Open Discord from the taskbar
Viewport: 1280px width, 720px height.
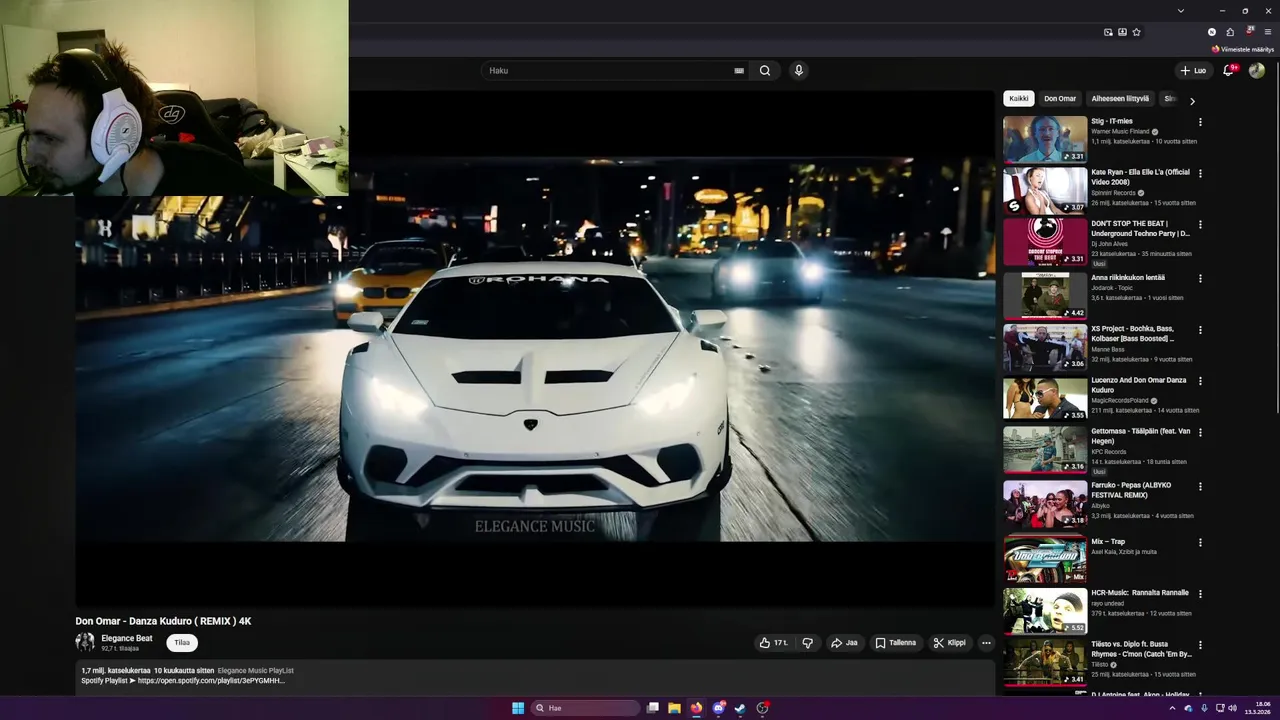pyautogui.click(x=718, y=708)
